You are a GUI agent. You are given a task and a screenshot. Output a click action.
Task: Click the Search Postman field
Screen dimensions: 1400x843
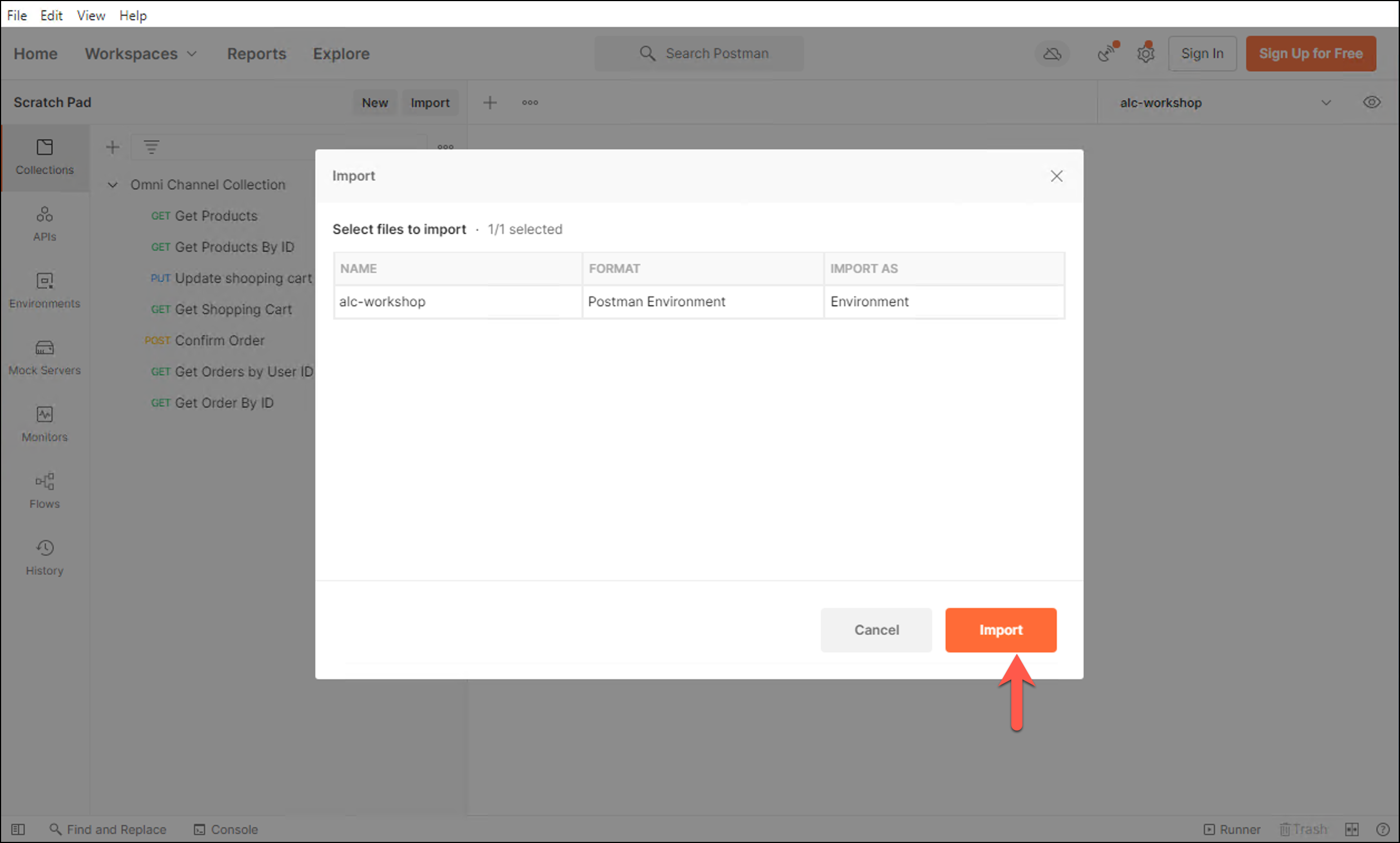(x=699, y=53)
